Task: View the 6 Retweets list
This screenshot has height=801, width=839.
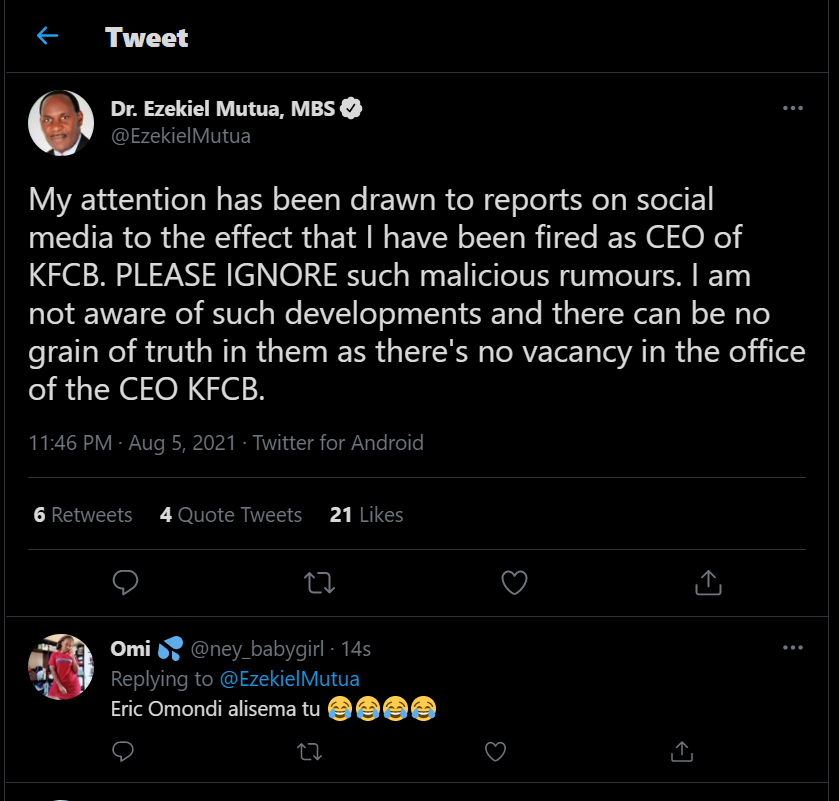Action: click(x=83, y=515)
